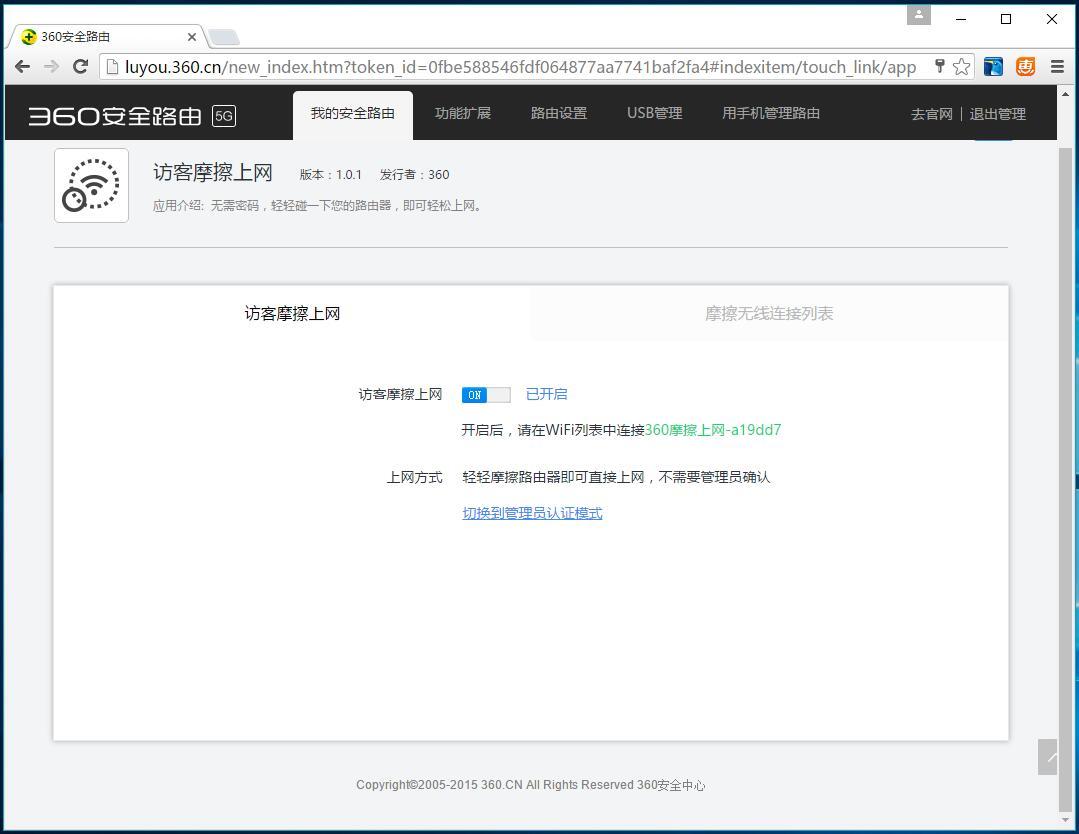Click the user profile icon above the window controls

click(x=919, y=16)
